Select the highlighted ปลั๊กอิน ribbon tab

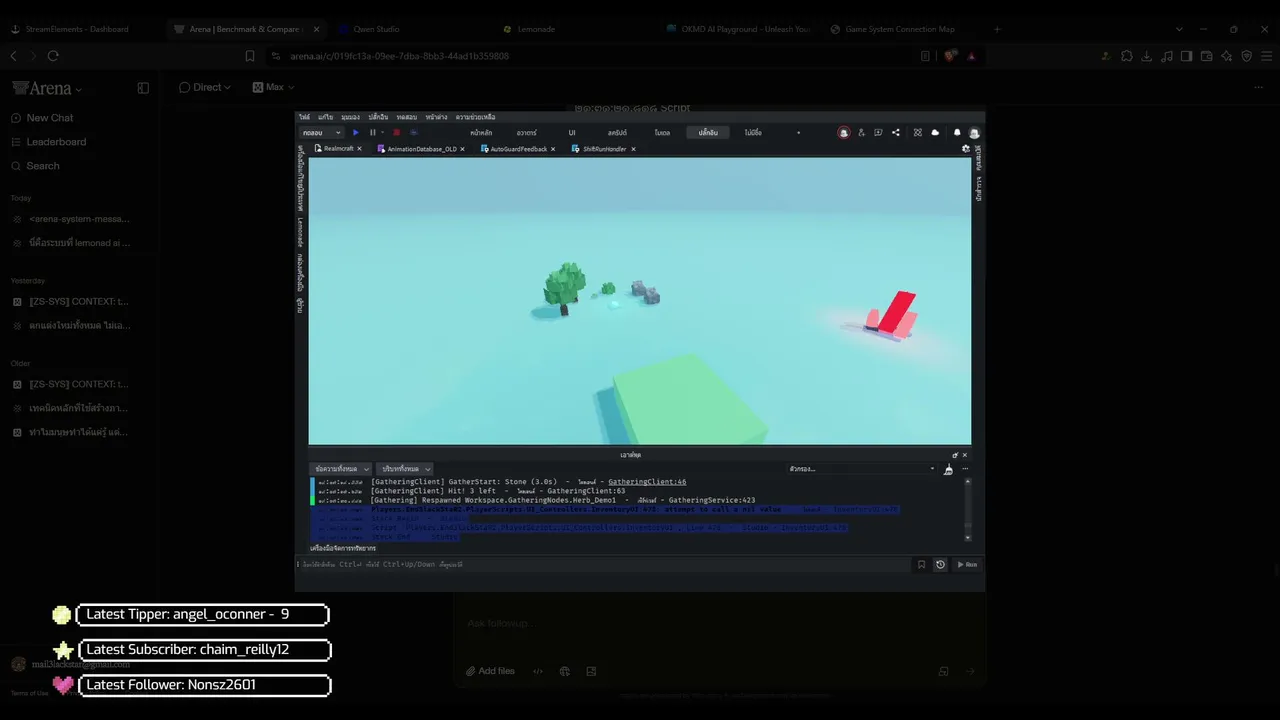coord(708,132)
